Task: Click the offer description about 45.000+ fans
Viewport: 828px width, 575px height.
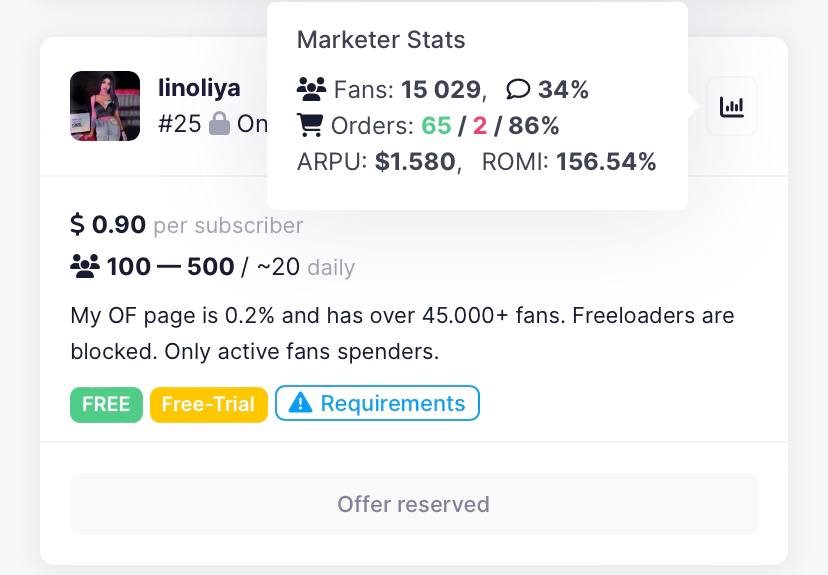Action: pos(402,333)
